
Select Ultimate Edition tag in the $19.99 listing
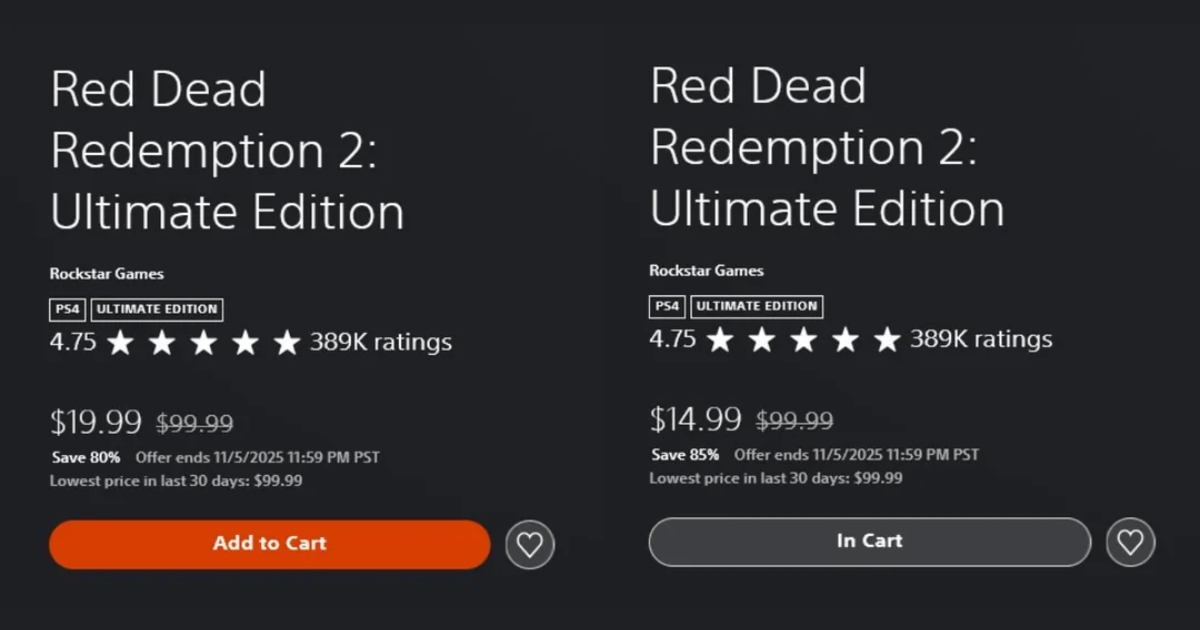(157, 310)
